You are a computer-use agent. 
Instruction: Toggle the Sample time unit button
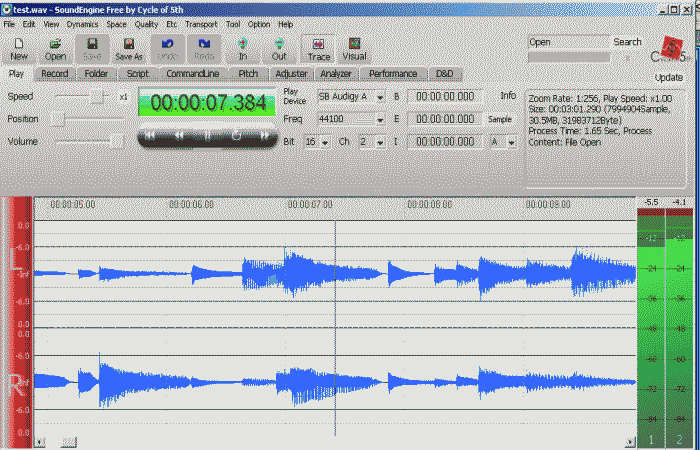(500, 119)
